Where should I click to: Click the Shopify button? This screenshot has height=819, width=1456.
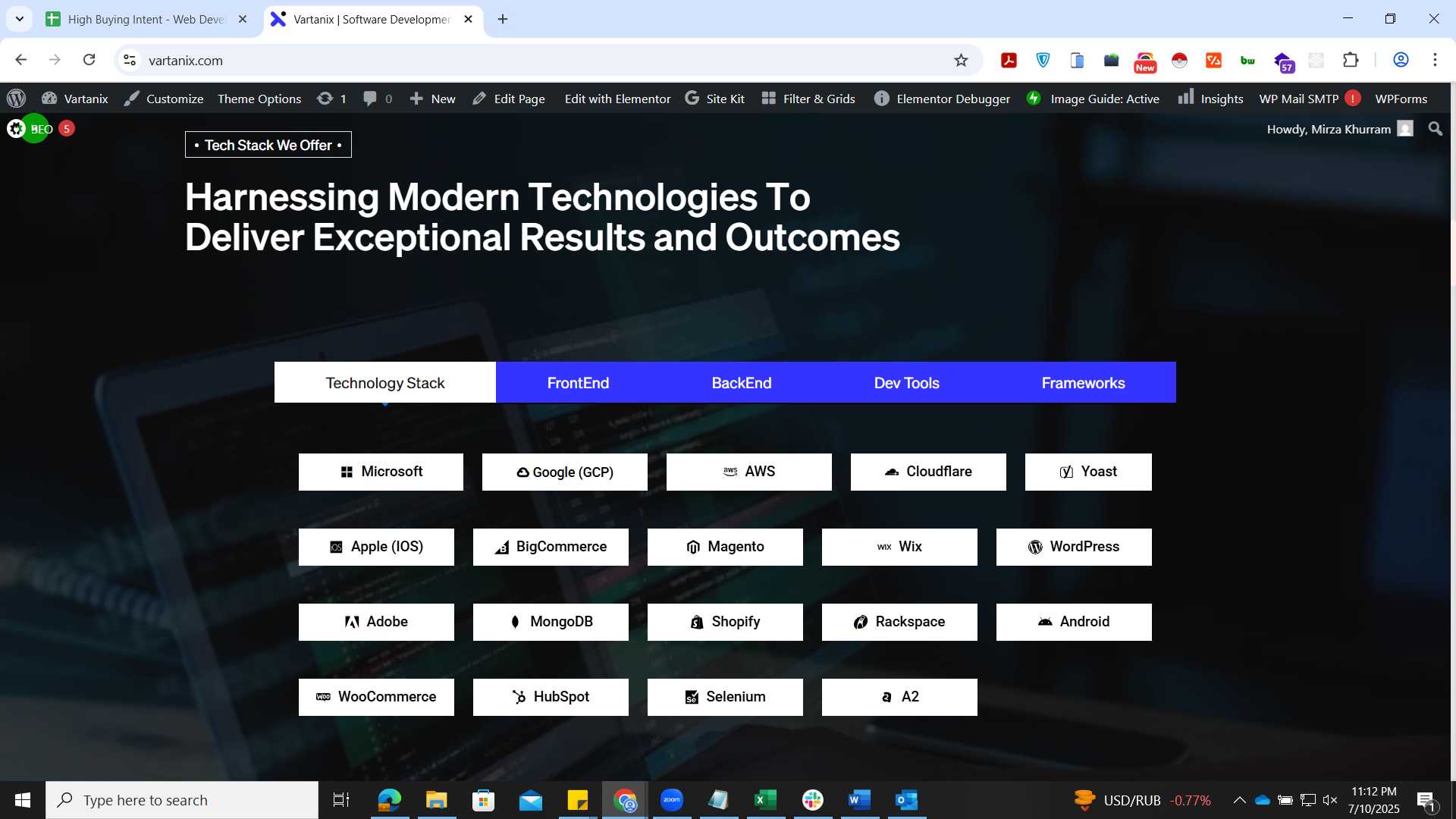coord(725,622)
